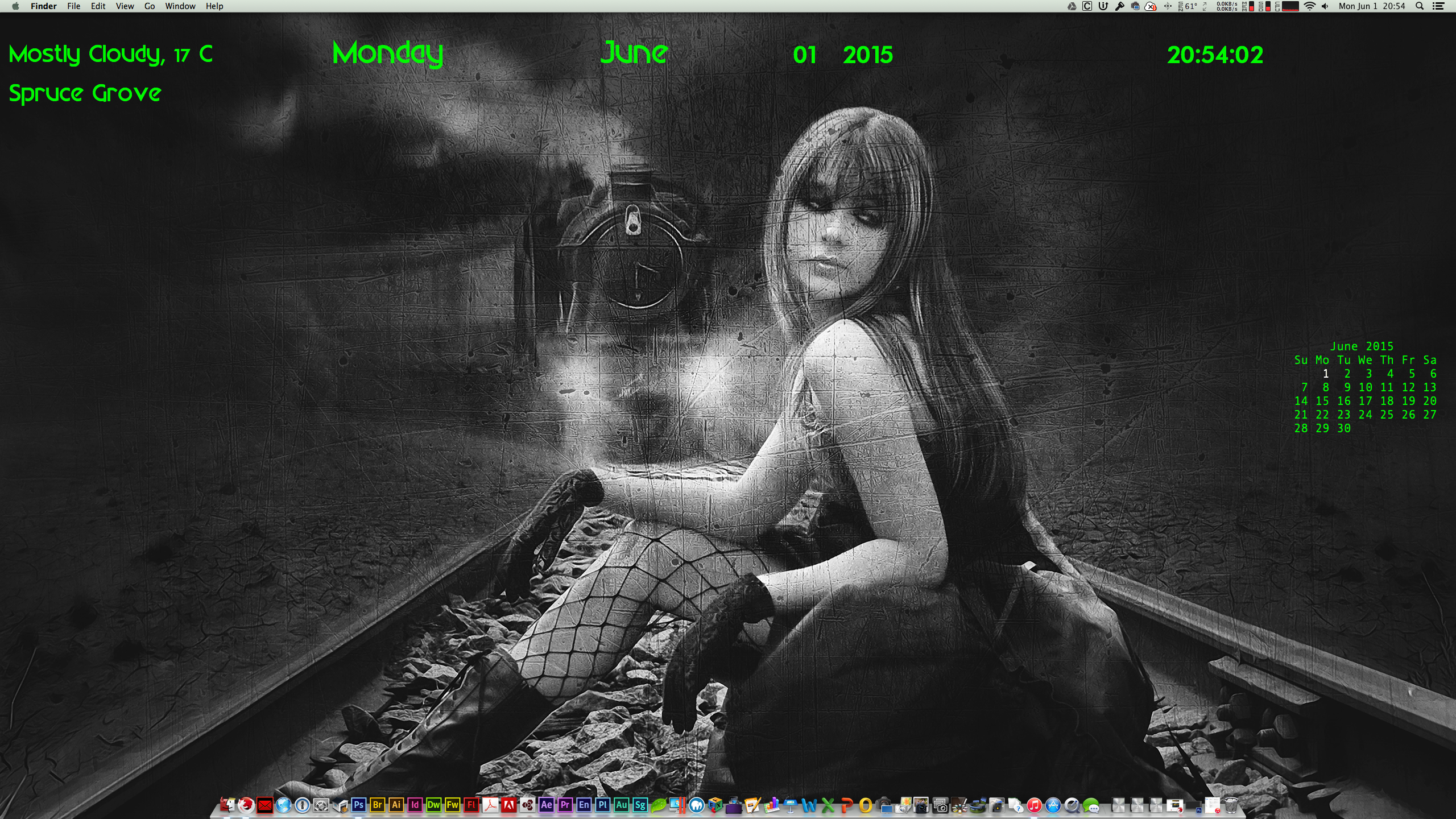Launch Microsoft Word from the Dock
This screenshot has width=1456, height=819.
tap(809, 805)
